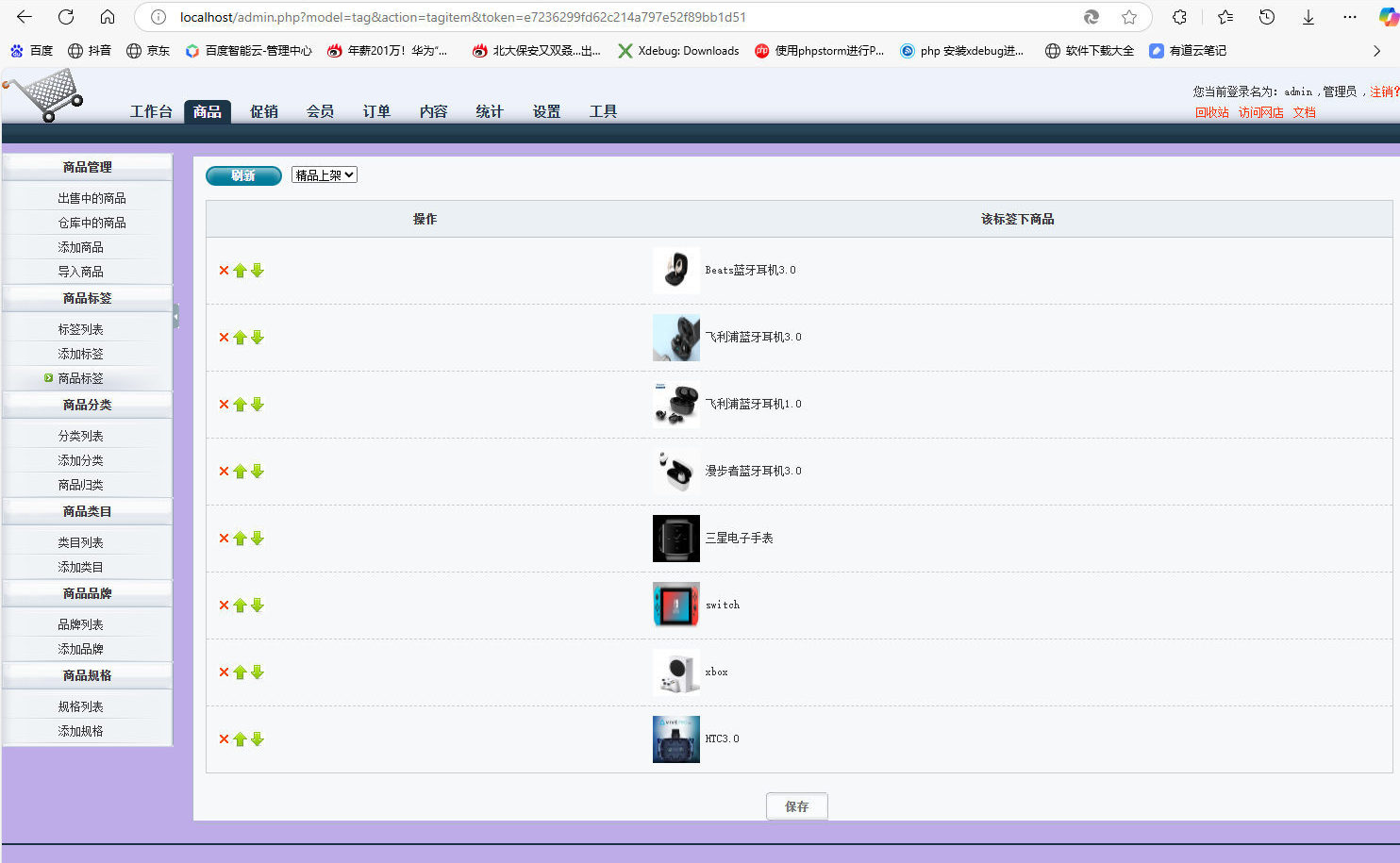Delete the Beats蓝牙耳机3.0 row with red X
This screenshot has height=863, width=1400.
pos(224,271)
